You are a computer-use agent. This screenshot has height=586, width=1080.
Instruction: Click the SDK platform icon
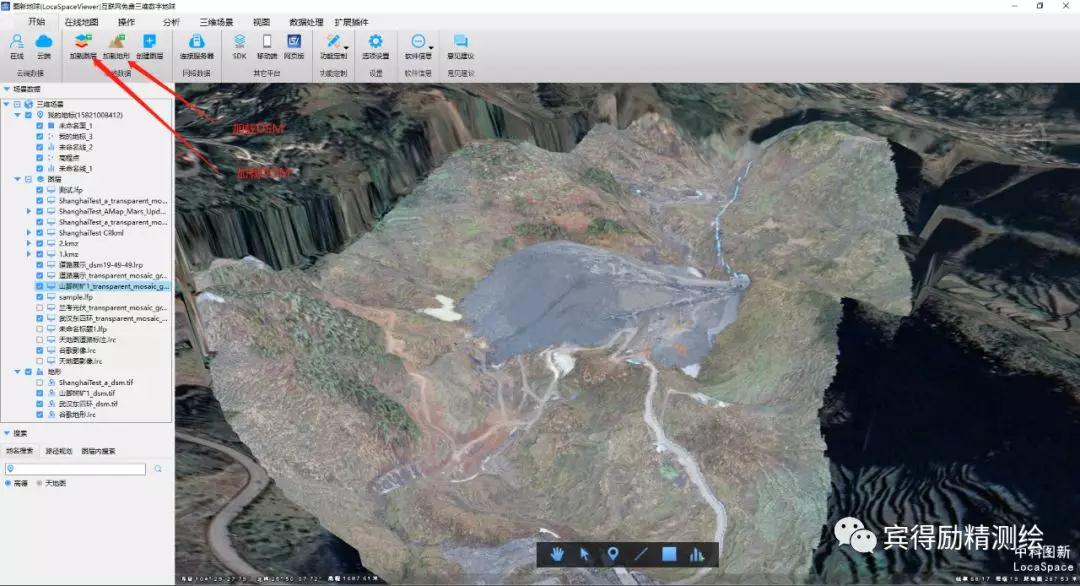[x=240, y=43]
